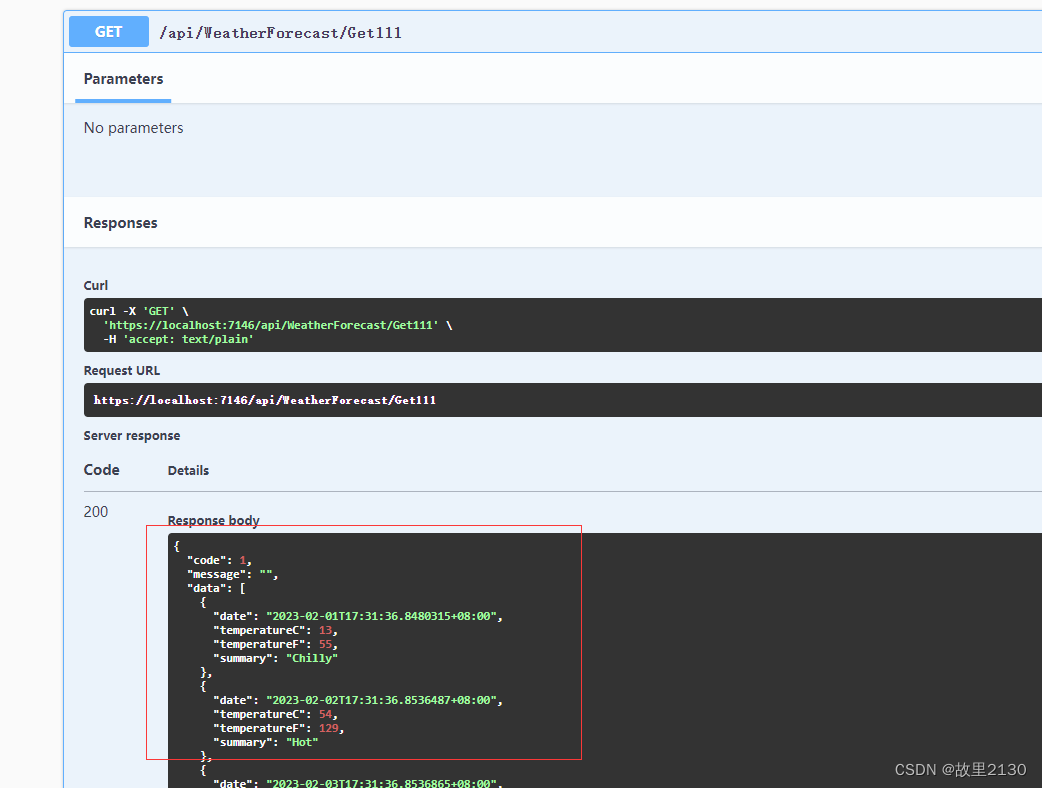Click the blue GET method badge
The width and height of the screenshot is (1042, 788).
tap(108, 31)
